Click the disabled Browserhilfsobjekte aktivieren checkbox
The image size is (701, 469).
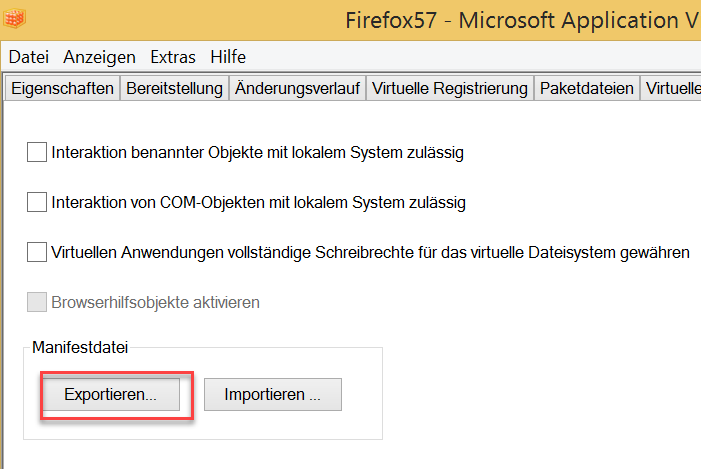37,302
